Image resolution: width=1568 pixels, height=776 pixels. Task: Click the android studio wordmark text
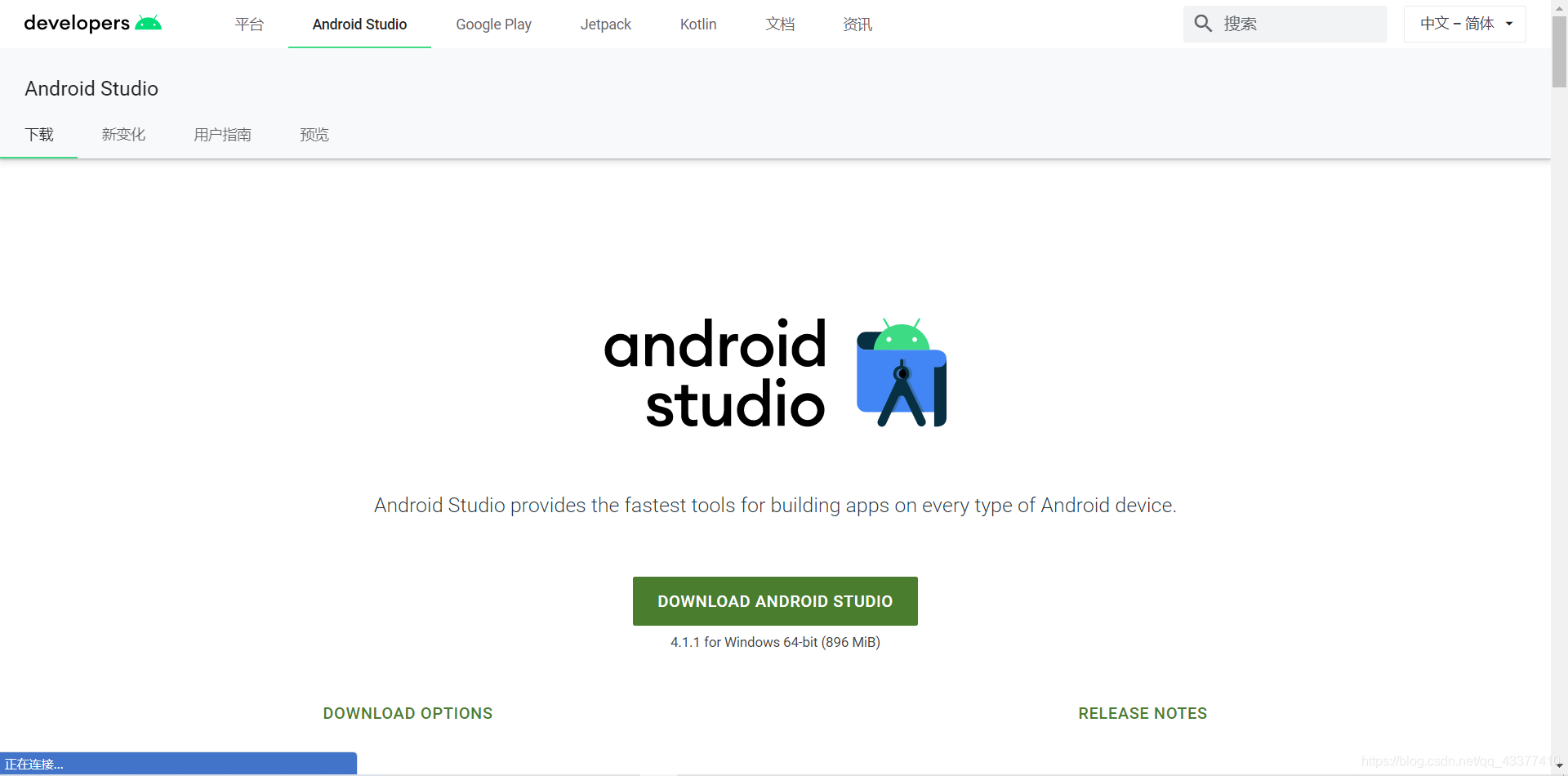715,373
